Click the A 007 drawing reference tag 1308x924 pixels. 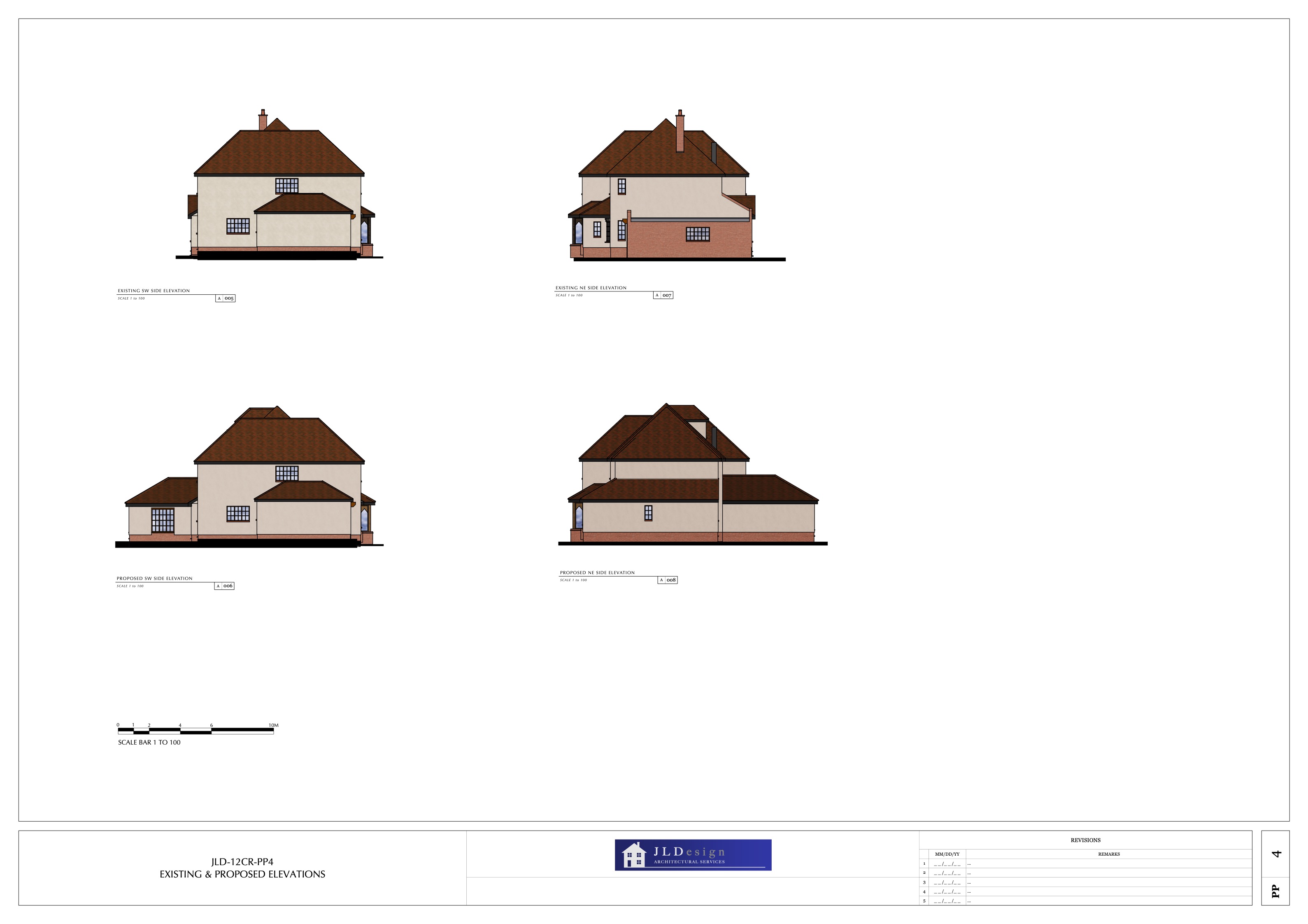coord(663,295)
